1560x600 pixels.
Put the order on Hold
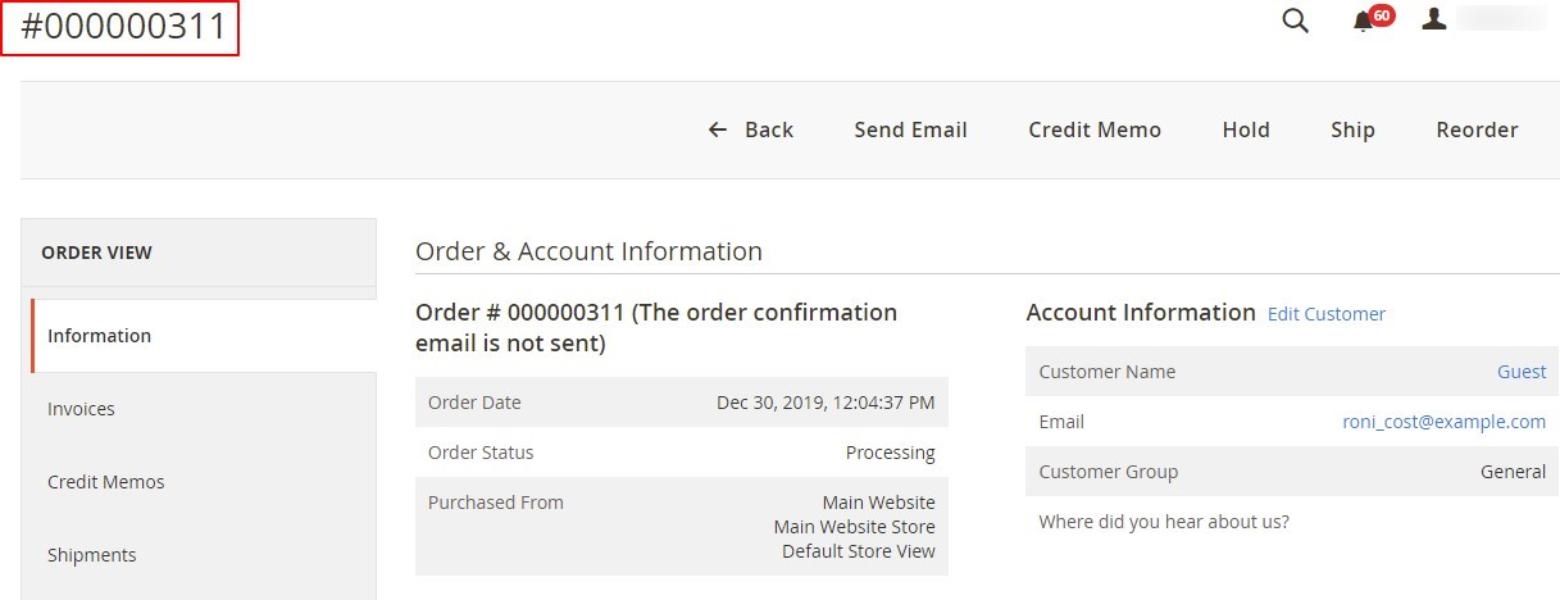click(1245, 130)
